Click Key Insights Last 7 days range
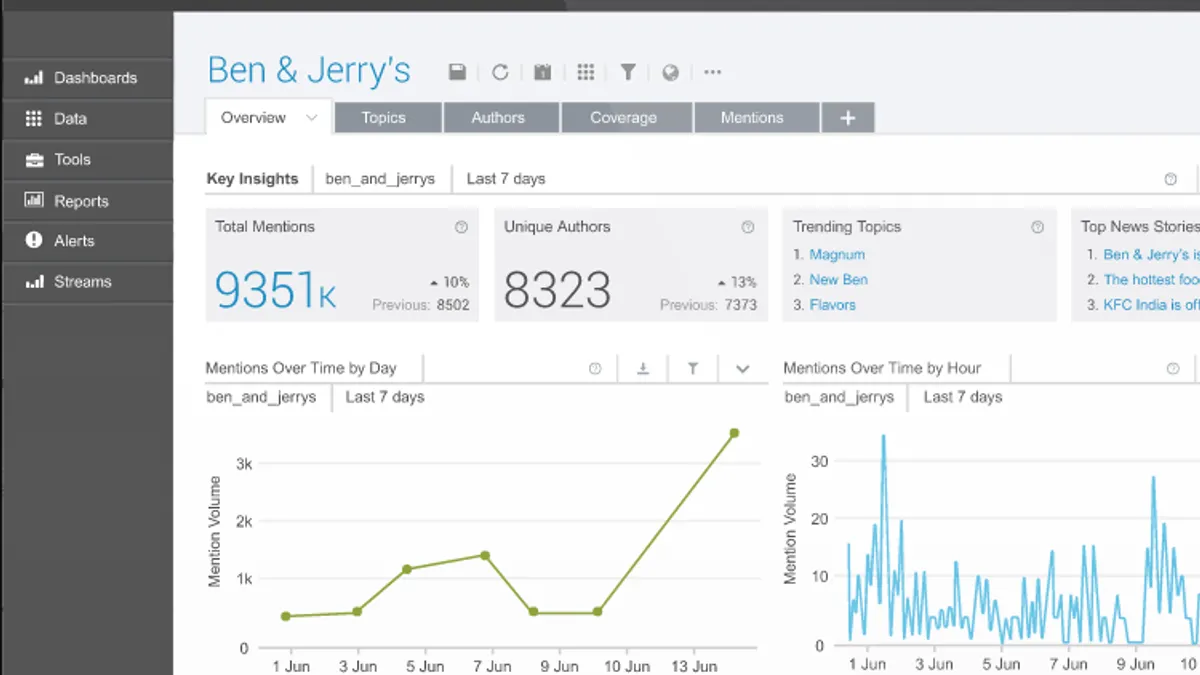Image resolution: width=1200 pixels, height=675 pixels. pyautogui.click(x=506, y=179)
